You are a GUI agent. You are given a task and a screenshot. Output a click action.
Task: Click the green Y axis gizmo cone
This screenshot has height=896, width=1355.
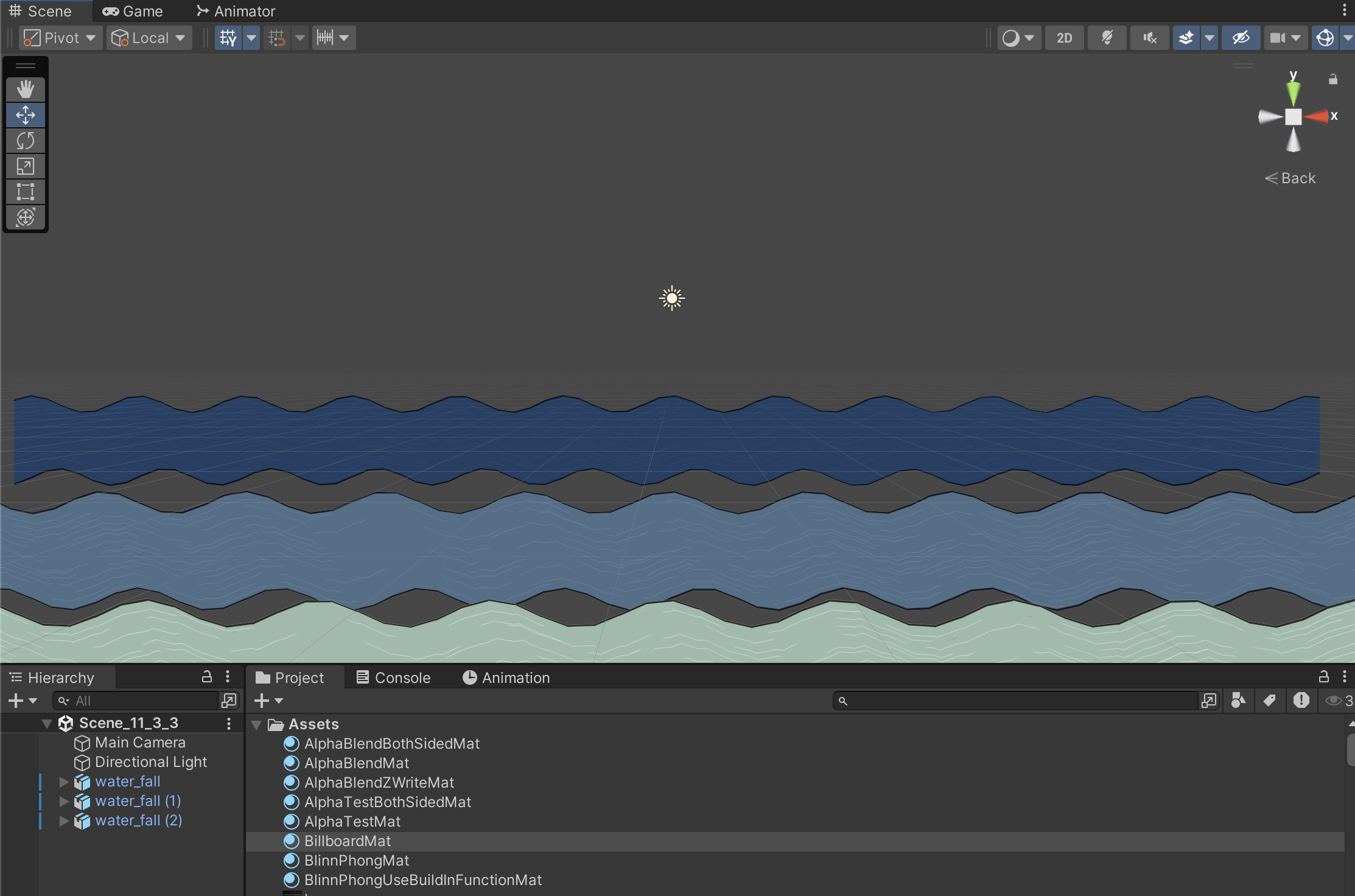pyautogui.click(x=1293, y=91)
